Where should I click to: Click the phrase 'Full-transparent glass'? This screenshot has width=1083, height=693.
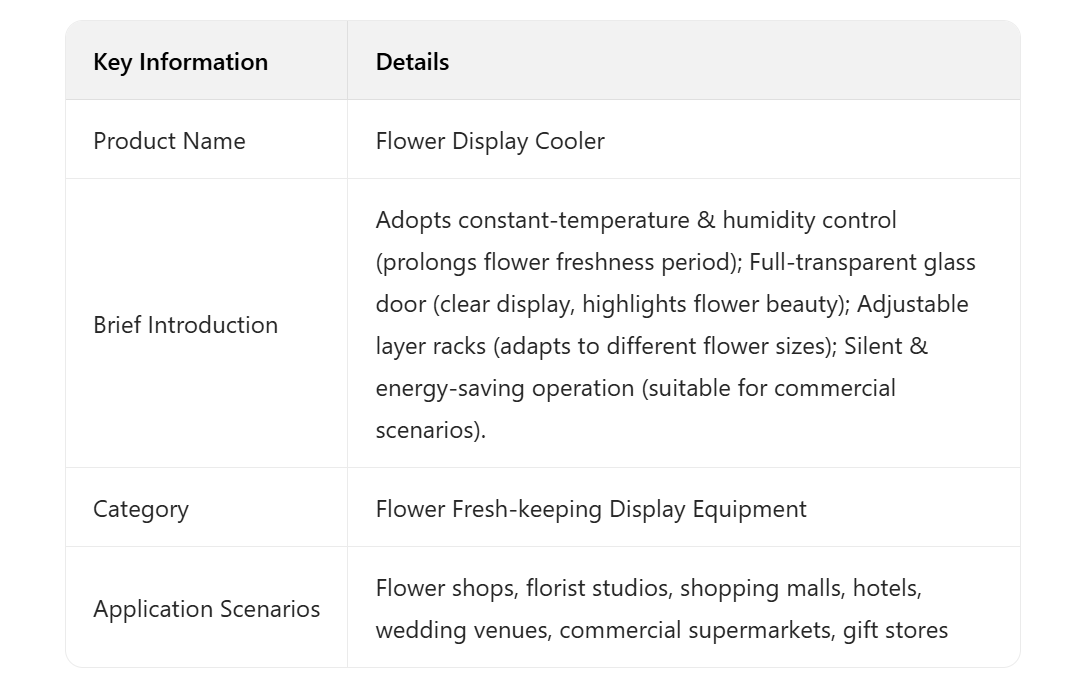point(862,262)
